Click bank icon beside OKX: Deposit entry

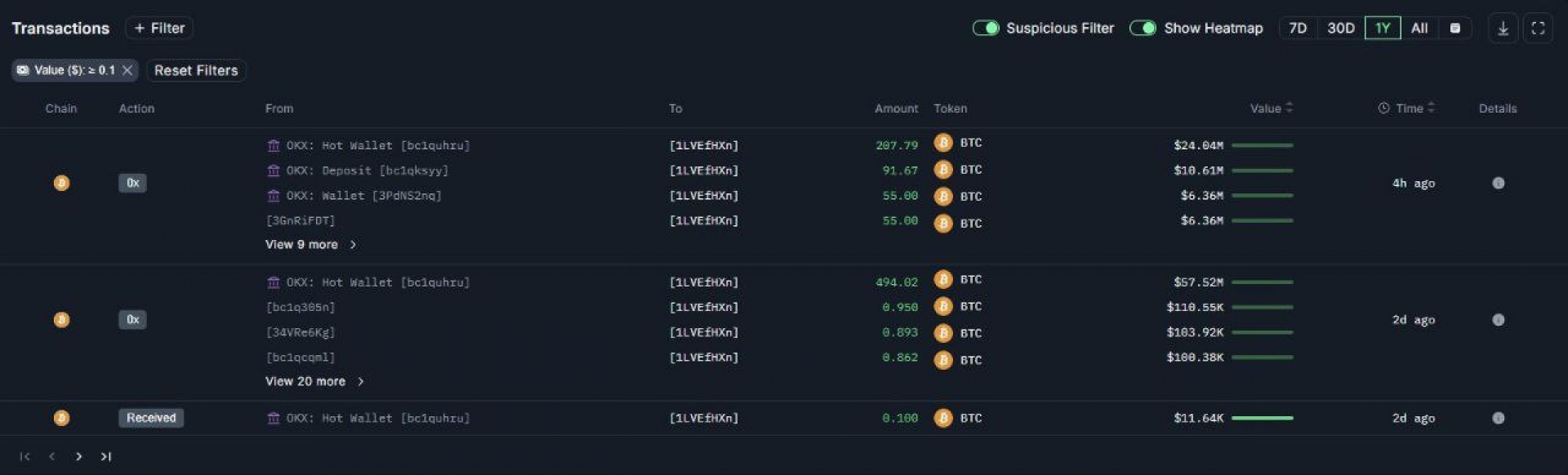click(274, 171)
